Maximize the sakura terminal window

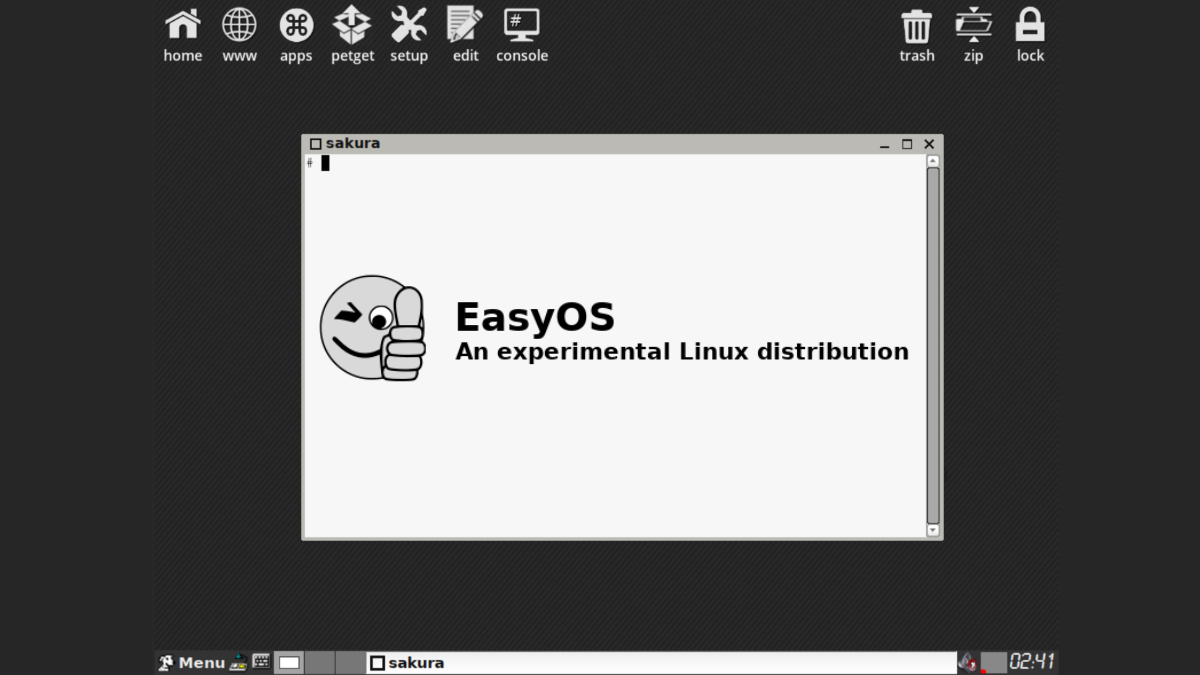pyautogui.click(x=907, y=144)
